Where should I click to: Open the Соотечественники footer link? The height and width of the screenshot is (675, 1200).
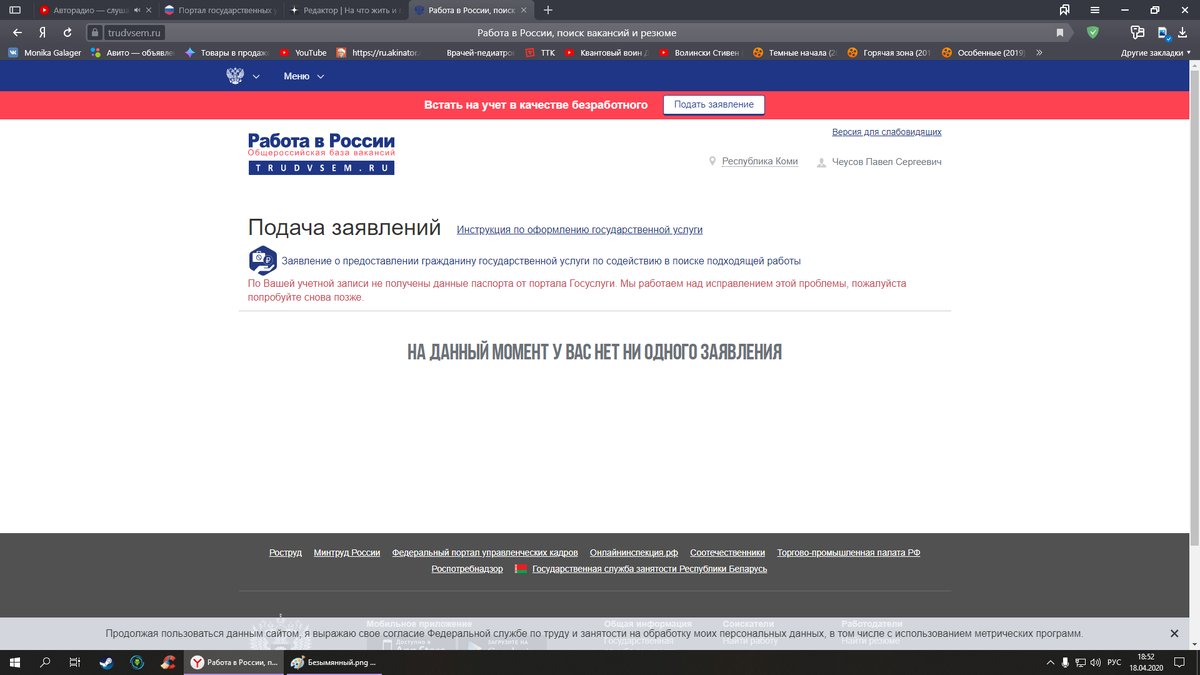(x=728, y=552)
